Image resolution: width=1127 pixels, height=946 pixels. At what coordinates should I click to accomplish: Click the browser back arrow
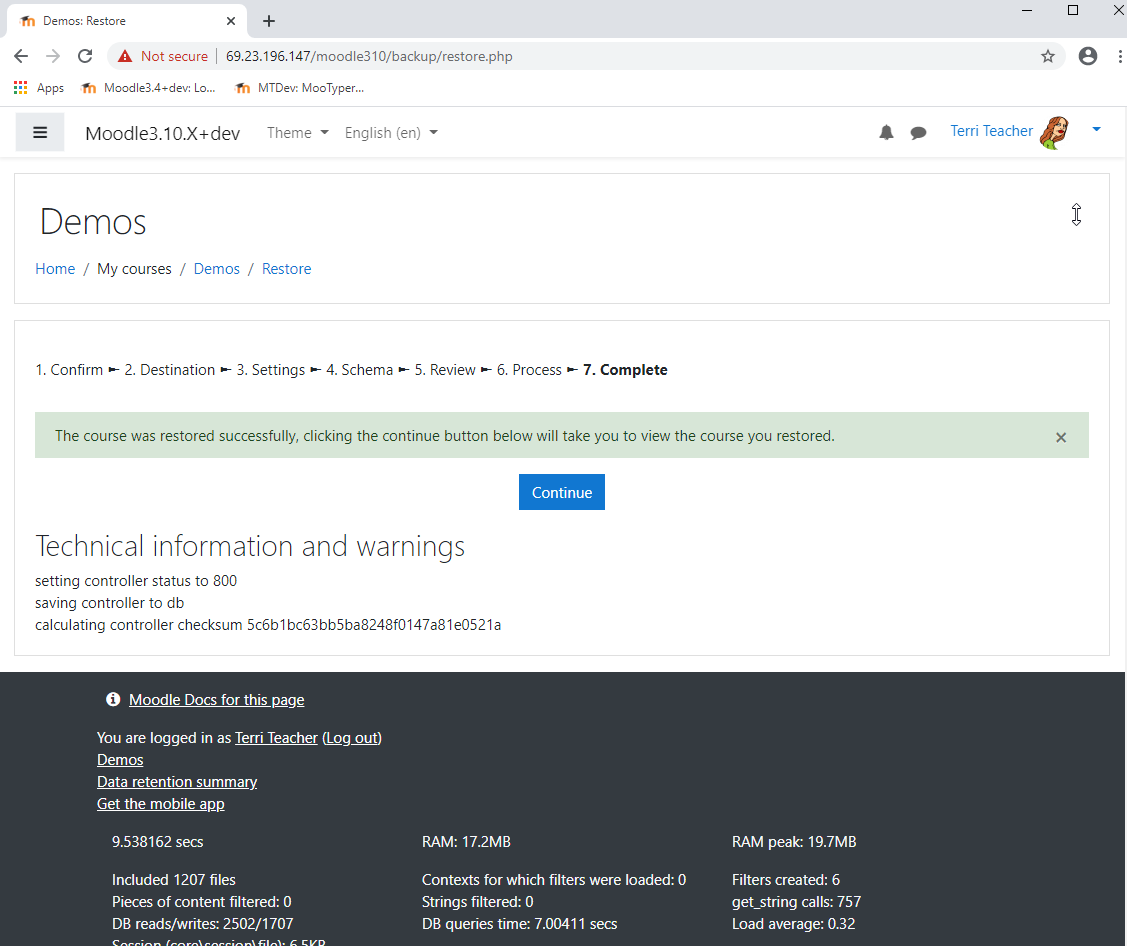(x=21, y=56)
